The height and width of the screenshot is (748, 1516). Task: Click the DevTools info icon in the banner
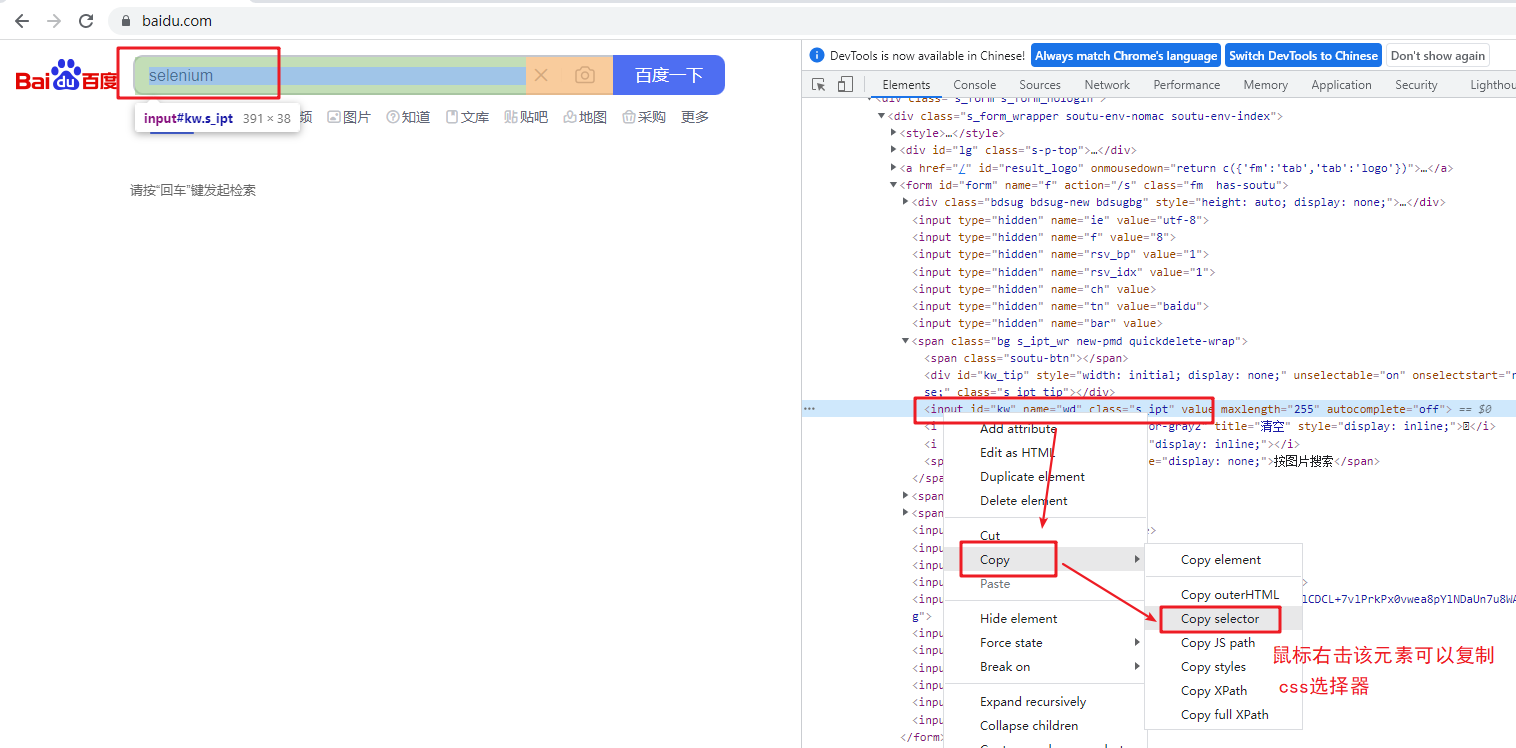(x=816, y=56)
